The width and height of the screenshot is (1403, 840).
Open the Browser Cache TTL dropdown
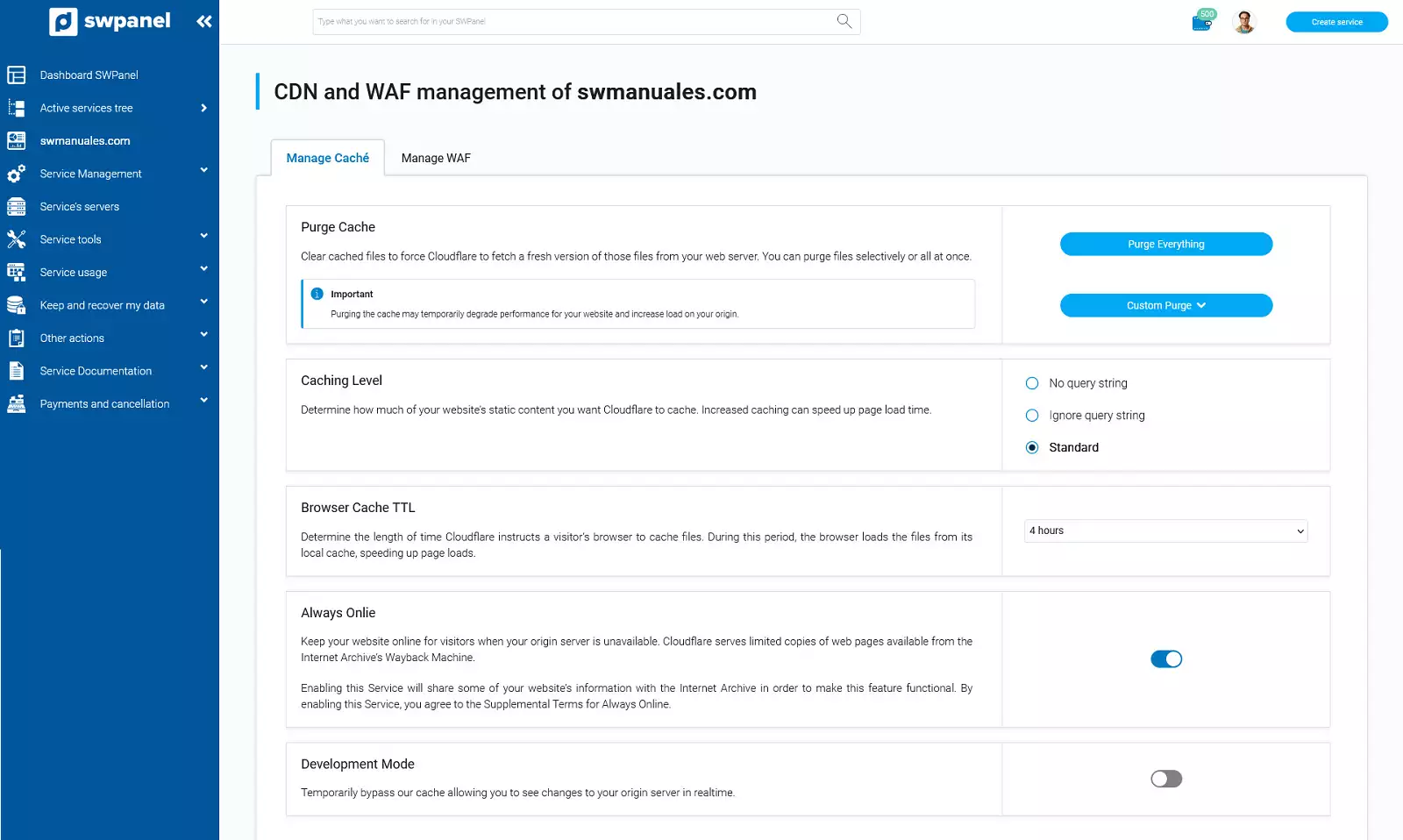click(1165, 530)
